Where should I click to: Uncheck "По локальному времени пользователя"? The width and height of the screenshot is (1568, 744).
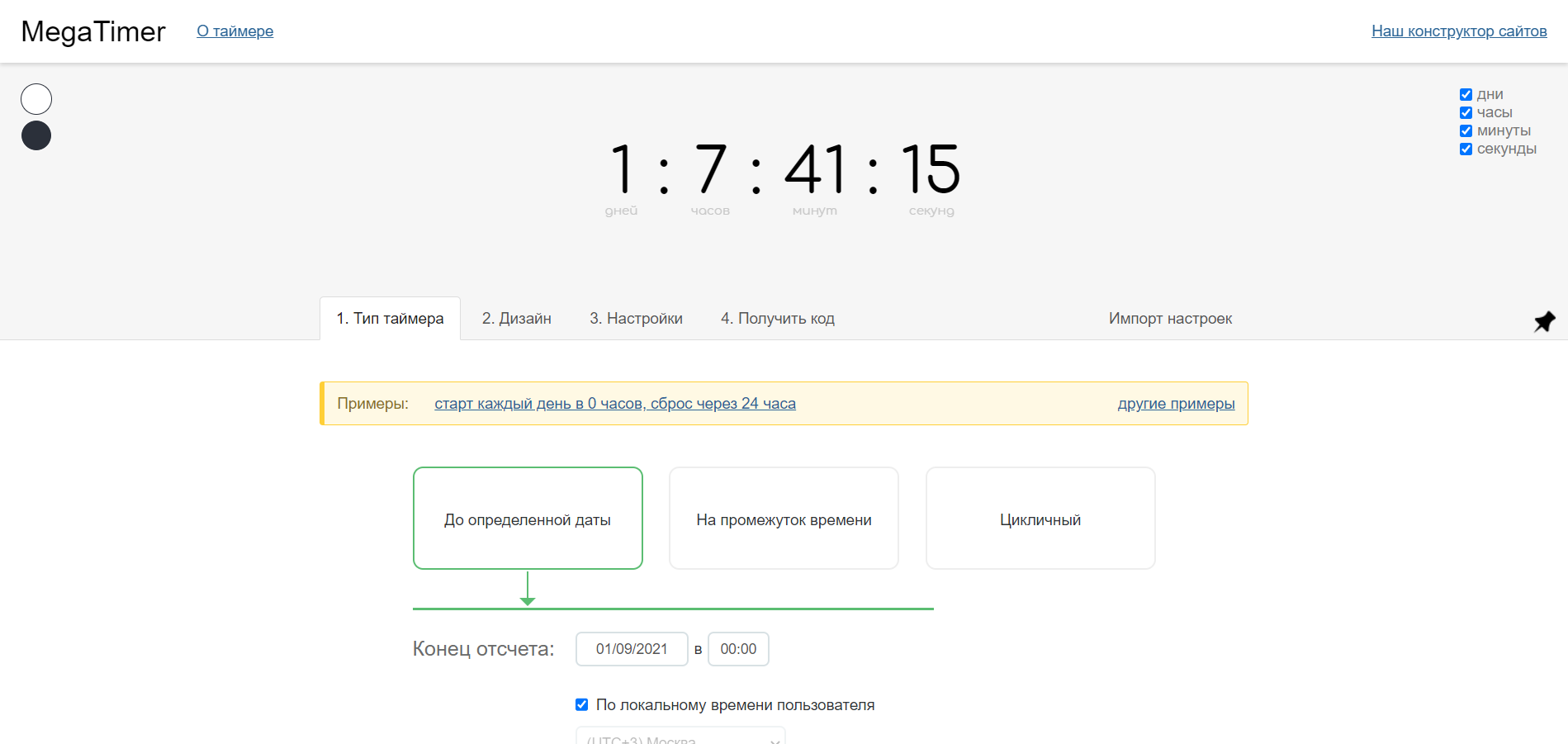[581, 704]
